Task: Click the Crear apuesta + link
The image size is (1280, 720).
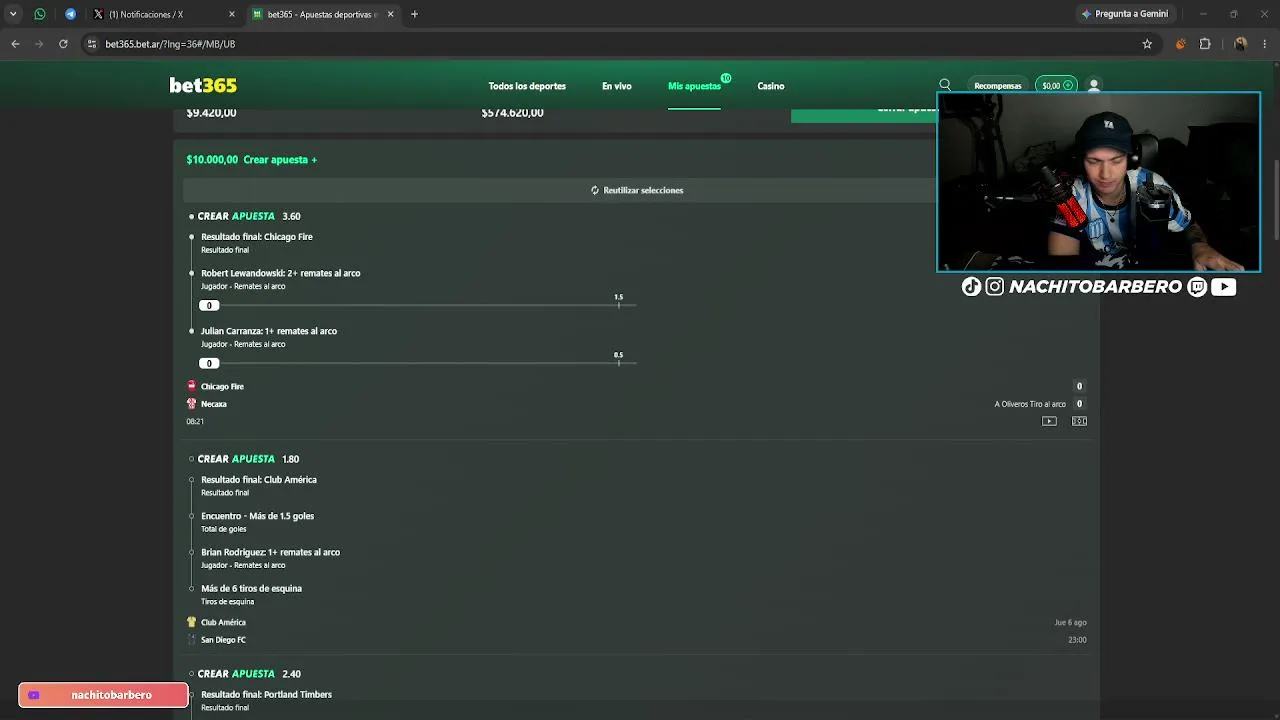Action: pyautogui.click(x=280, y=160)
